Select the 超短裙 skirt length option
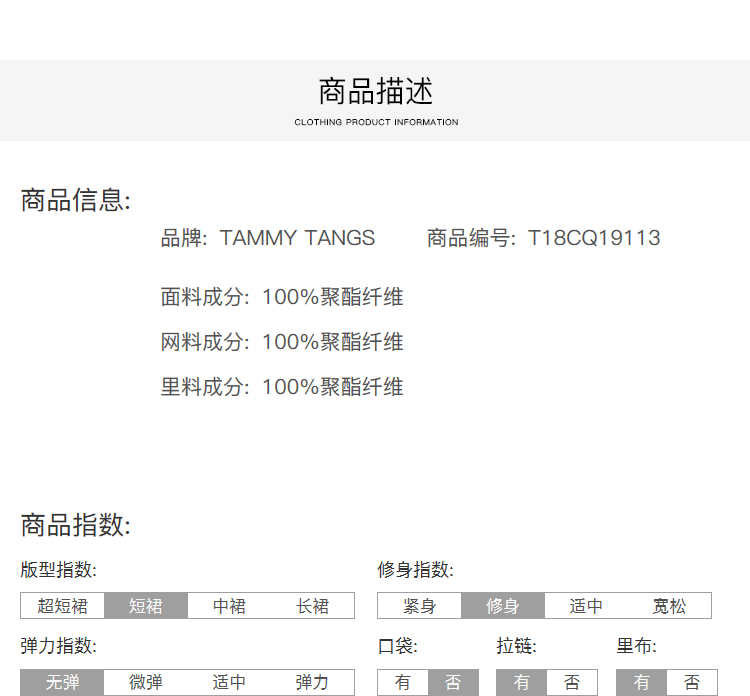The width and height of the screenshot is (750, 696). (x=62, y=606)
